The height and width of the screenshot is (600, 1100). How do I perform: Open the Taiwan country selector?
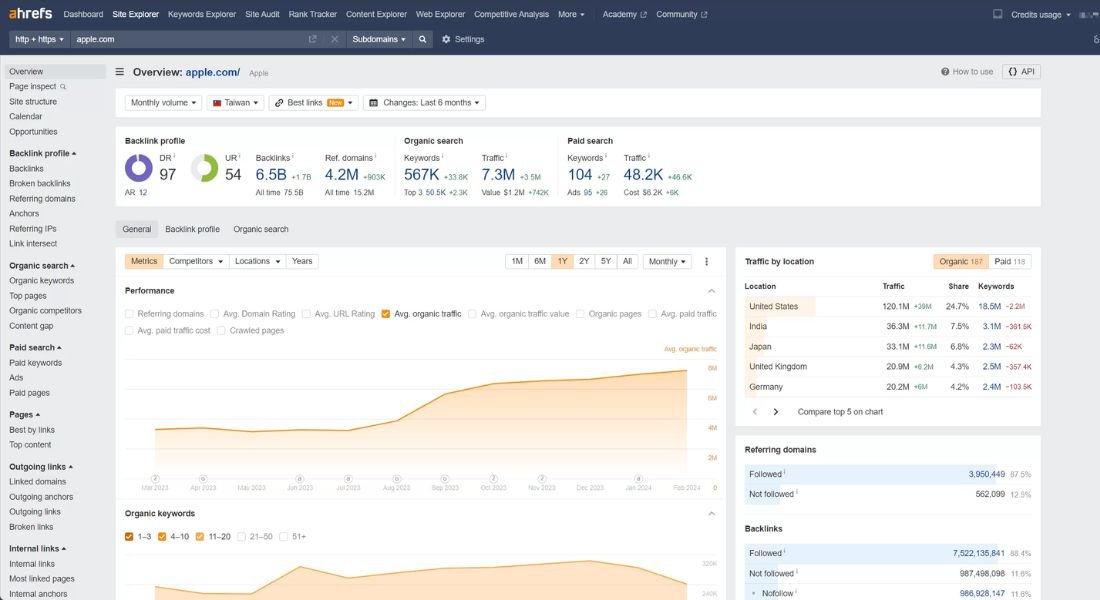(232, 102)
